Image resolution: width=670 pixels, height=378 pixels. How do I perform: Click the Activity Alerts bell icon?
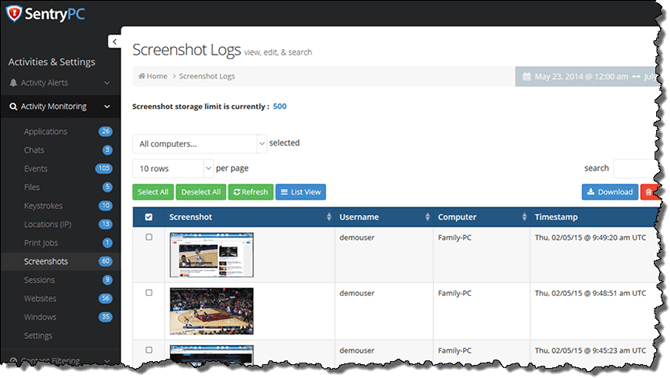13,82
